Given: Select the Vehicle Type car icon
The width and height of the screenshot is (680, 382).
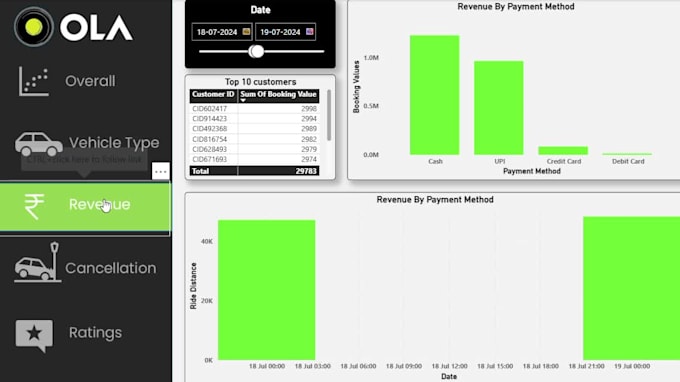Looking at the screenshot, I should [x=39, y=144].
